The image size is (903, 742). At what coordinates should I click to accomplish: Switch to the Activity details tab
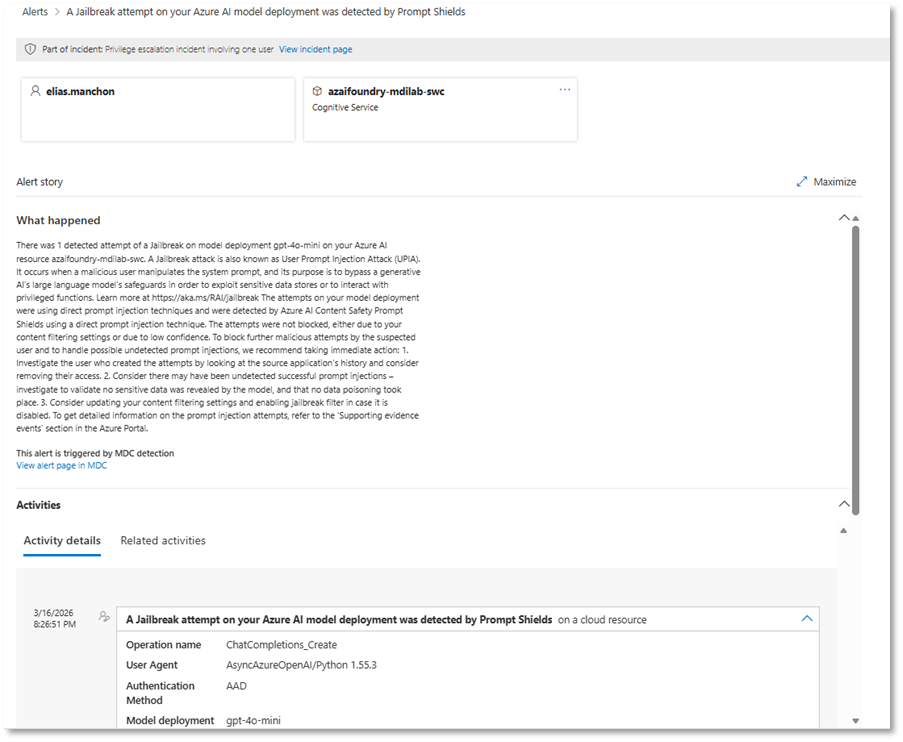(62, 541)
